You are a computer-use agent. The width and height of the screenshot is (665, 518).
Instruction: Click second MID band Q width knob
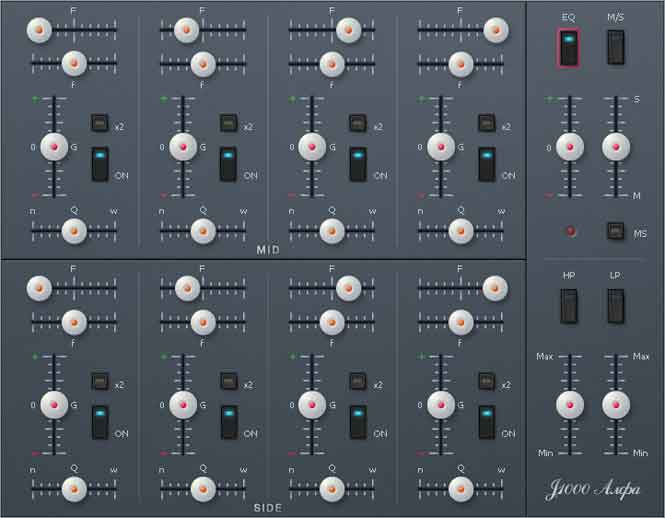tap(203, 231)
